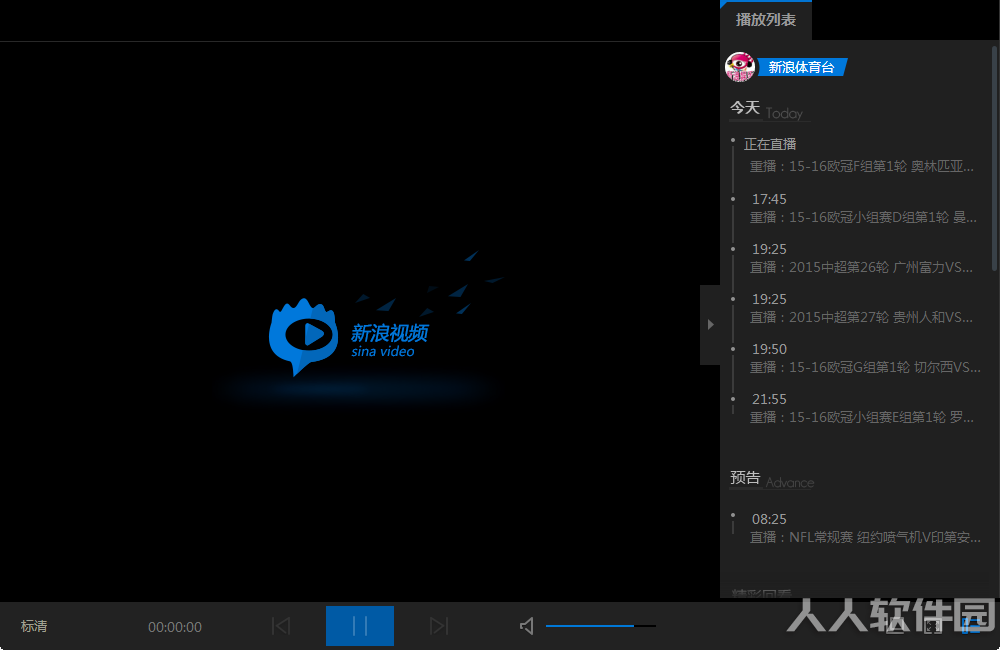Switch to the 播放列表 tab
Screen dimensions: 1000x650
coord(766,20)
